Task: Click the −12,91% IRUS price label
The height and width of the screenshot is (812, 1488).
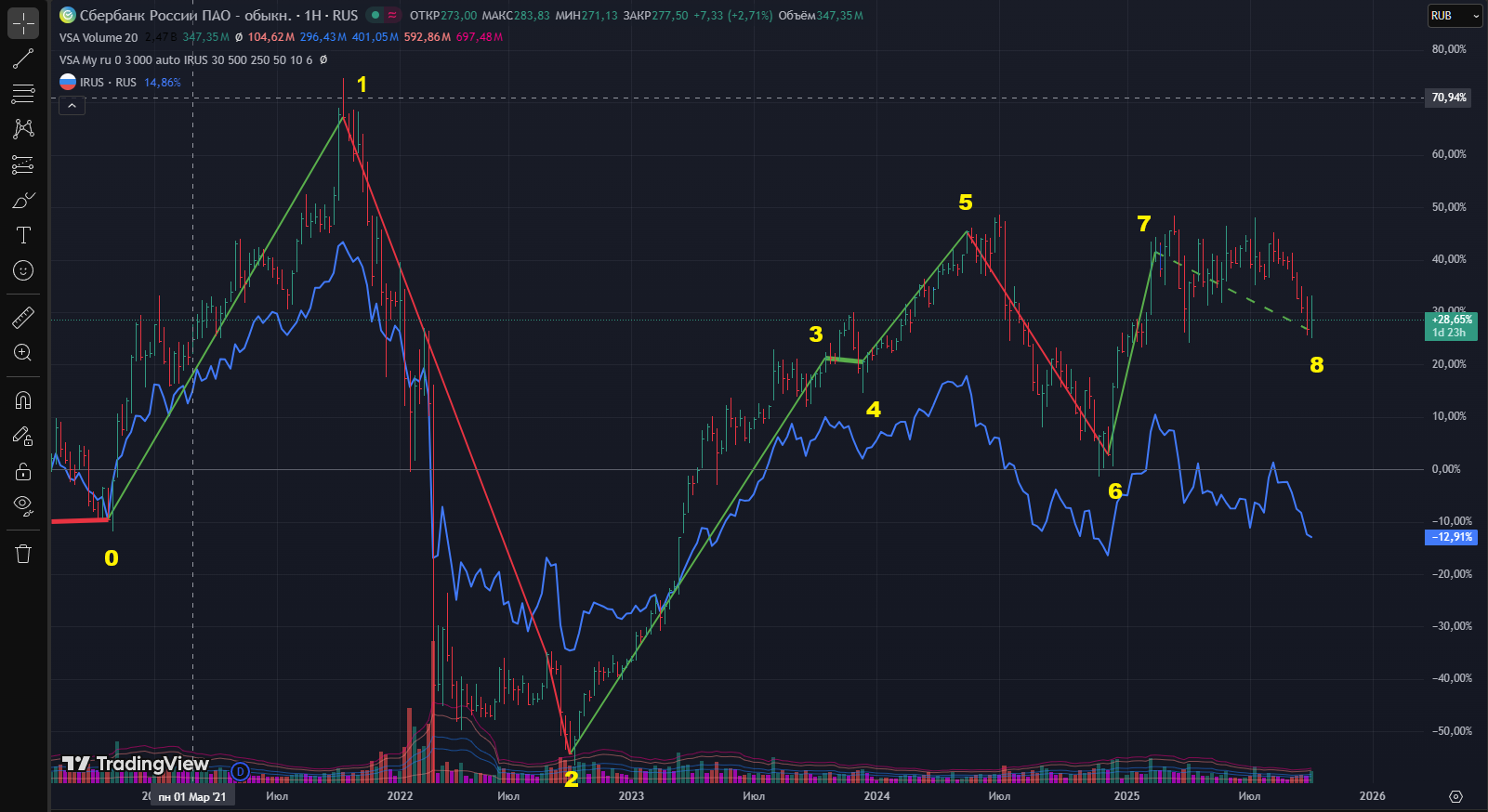Action: tap(1451, 537)
